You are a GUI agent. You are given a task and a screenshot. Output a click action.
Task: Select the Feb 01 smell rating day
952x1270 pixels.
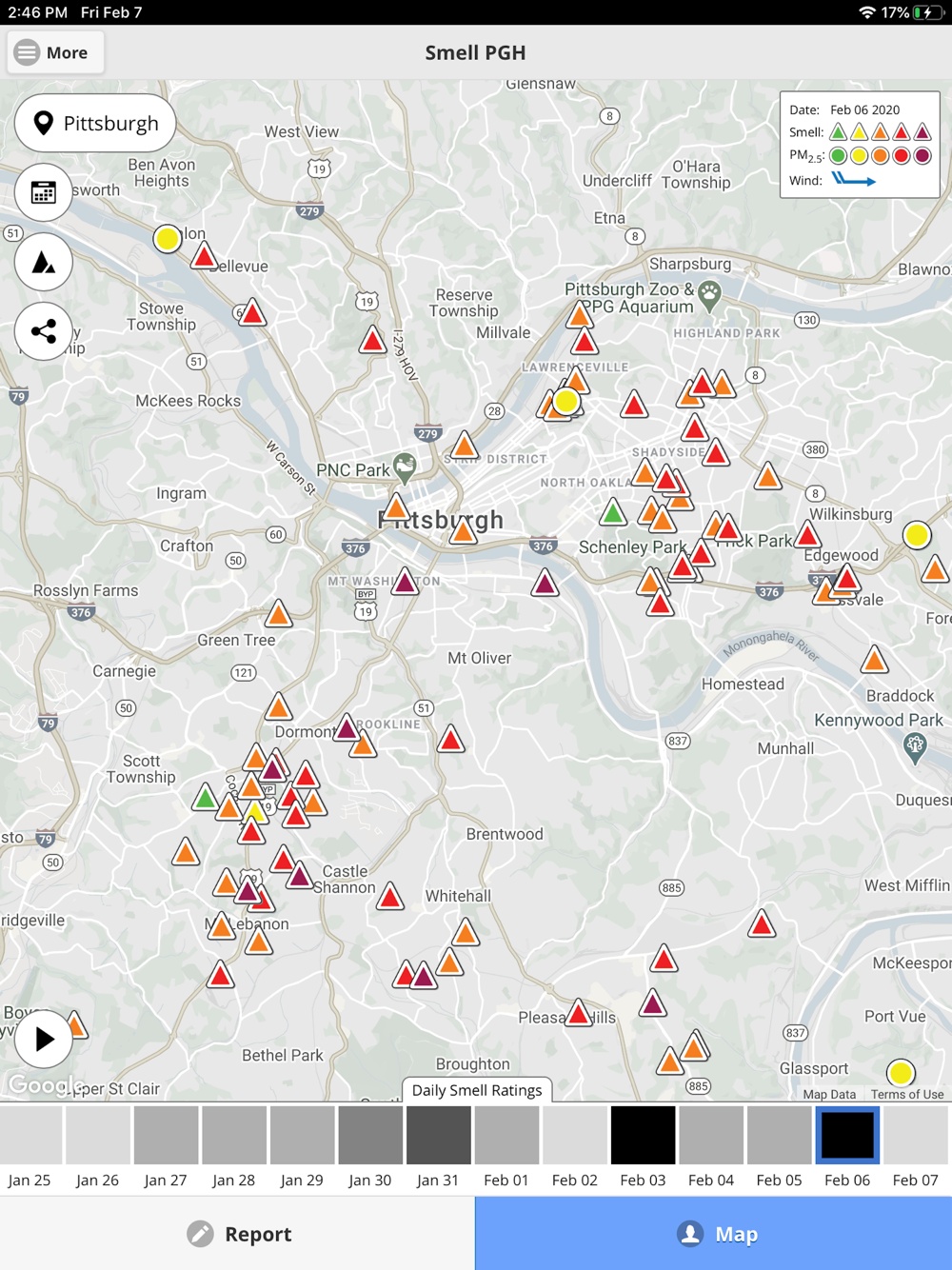(x=506, y=1147)
